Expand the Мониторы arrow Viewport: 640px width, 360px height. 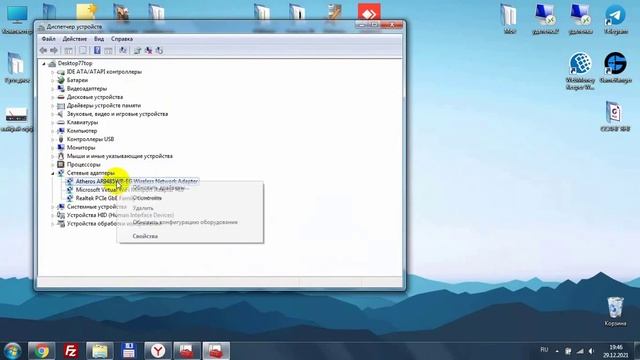tap(53, 148)
